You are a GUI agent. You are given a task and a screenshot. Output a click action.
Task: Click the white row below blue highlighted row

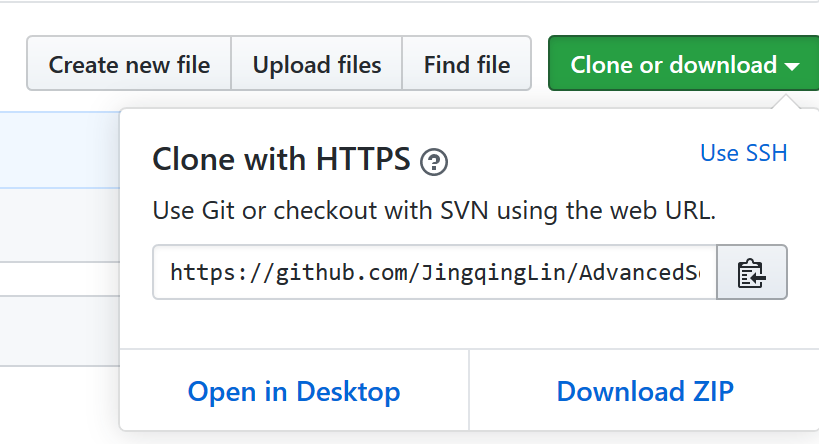pos(60,225)
